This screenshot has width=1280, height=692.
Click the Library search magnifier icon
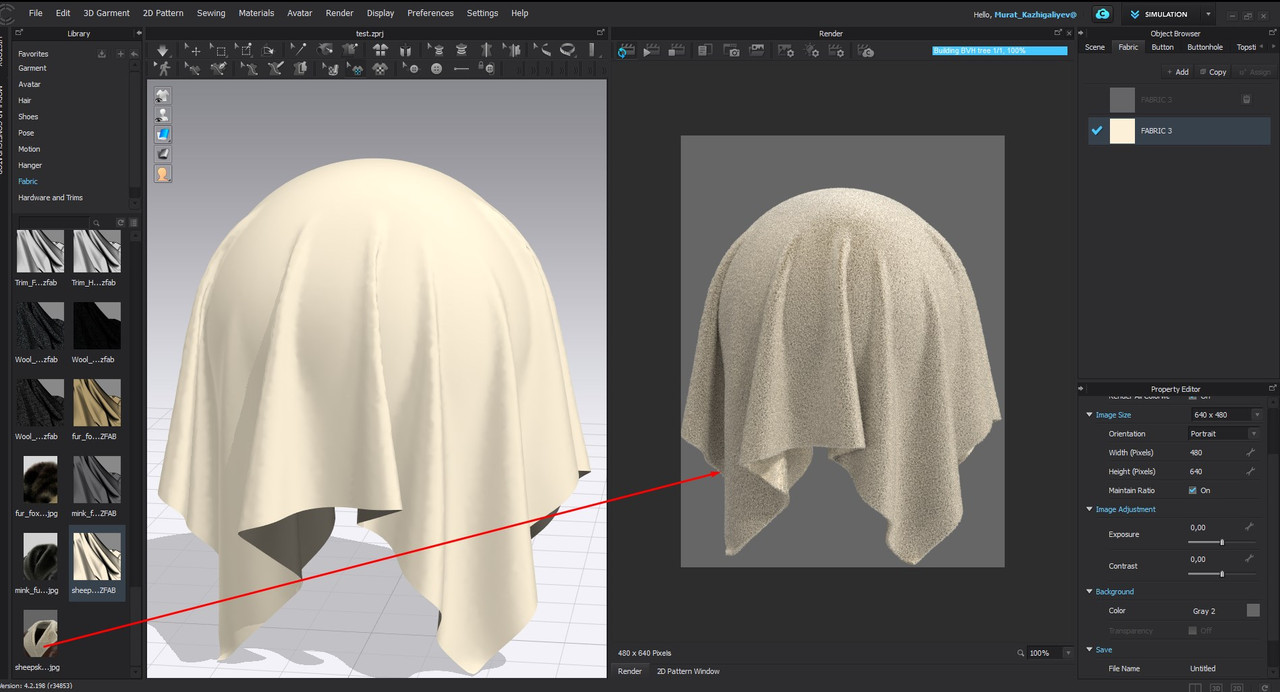pos(96,222)
